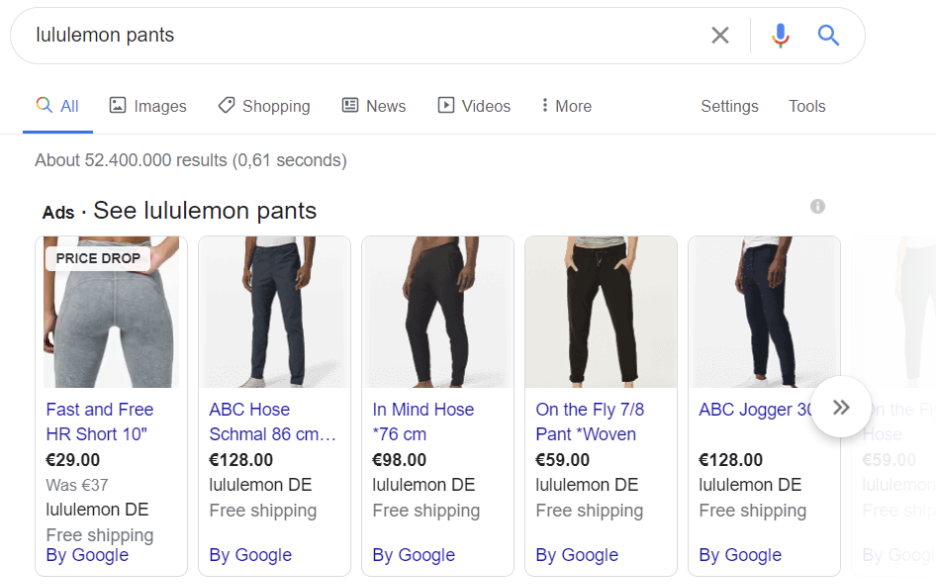The height and width of the screenshot is (588, 936).
Task: Click By Google under ABC Hose Schmal
Action: tap(251, 555)
